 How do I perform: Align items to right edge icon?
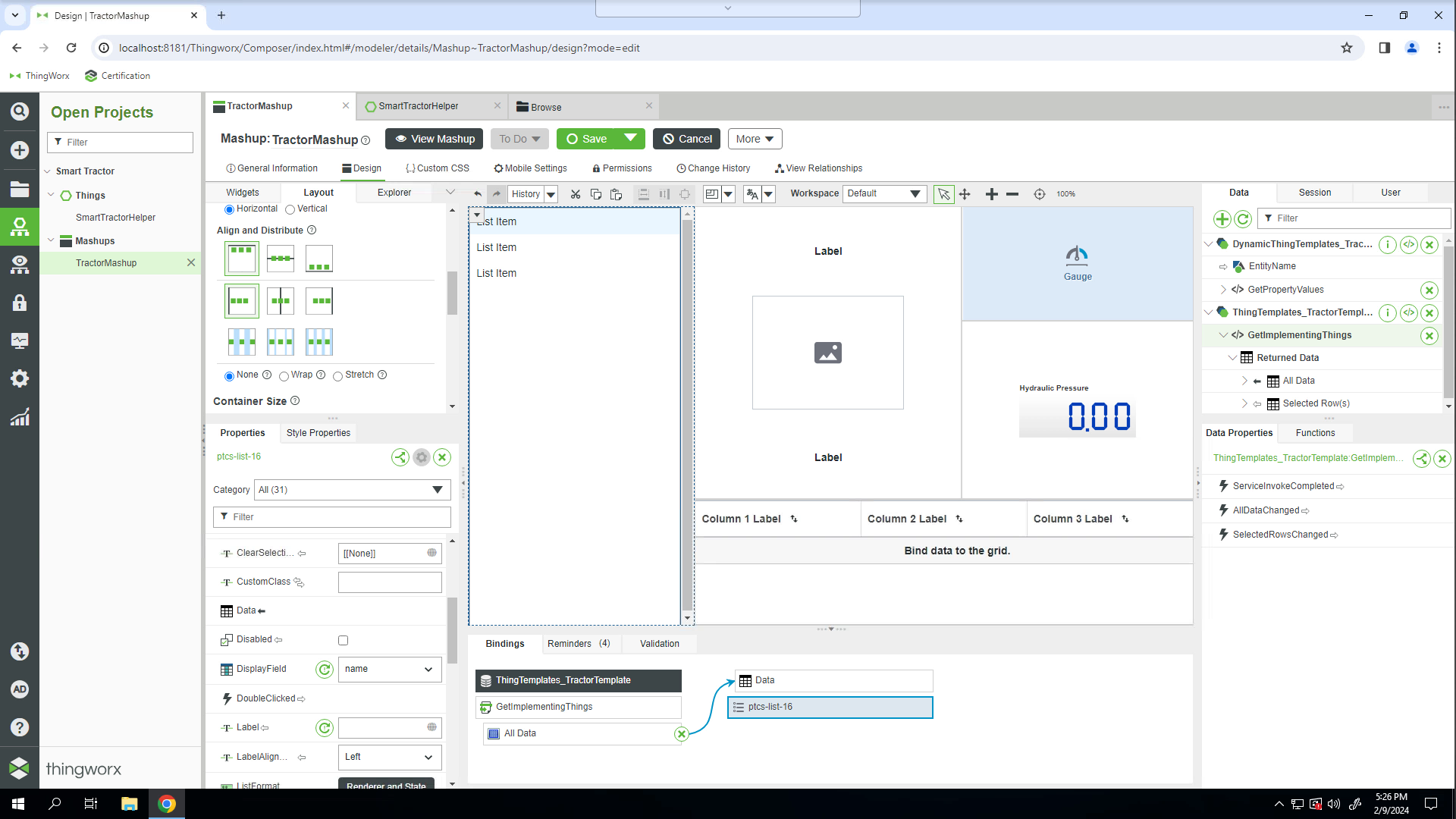(x=319, y=301)
